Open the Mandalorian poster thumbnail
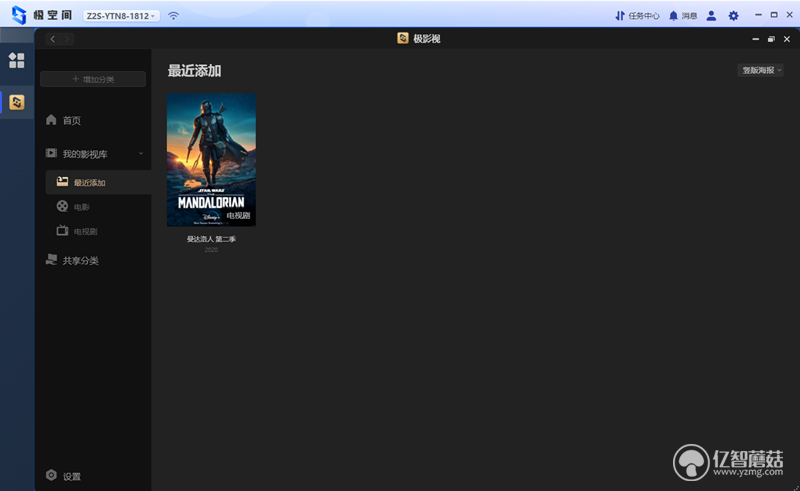The width and height of the screenshot is (800, 491). click(x=211, y=160)
